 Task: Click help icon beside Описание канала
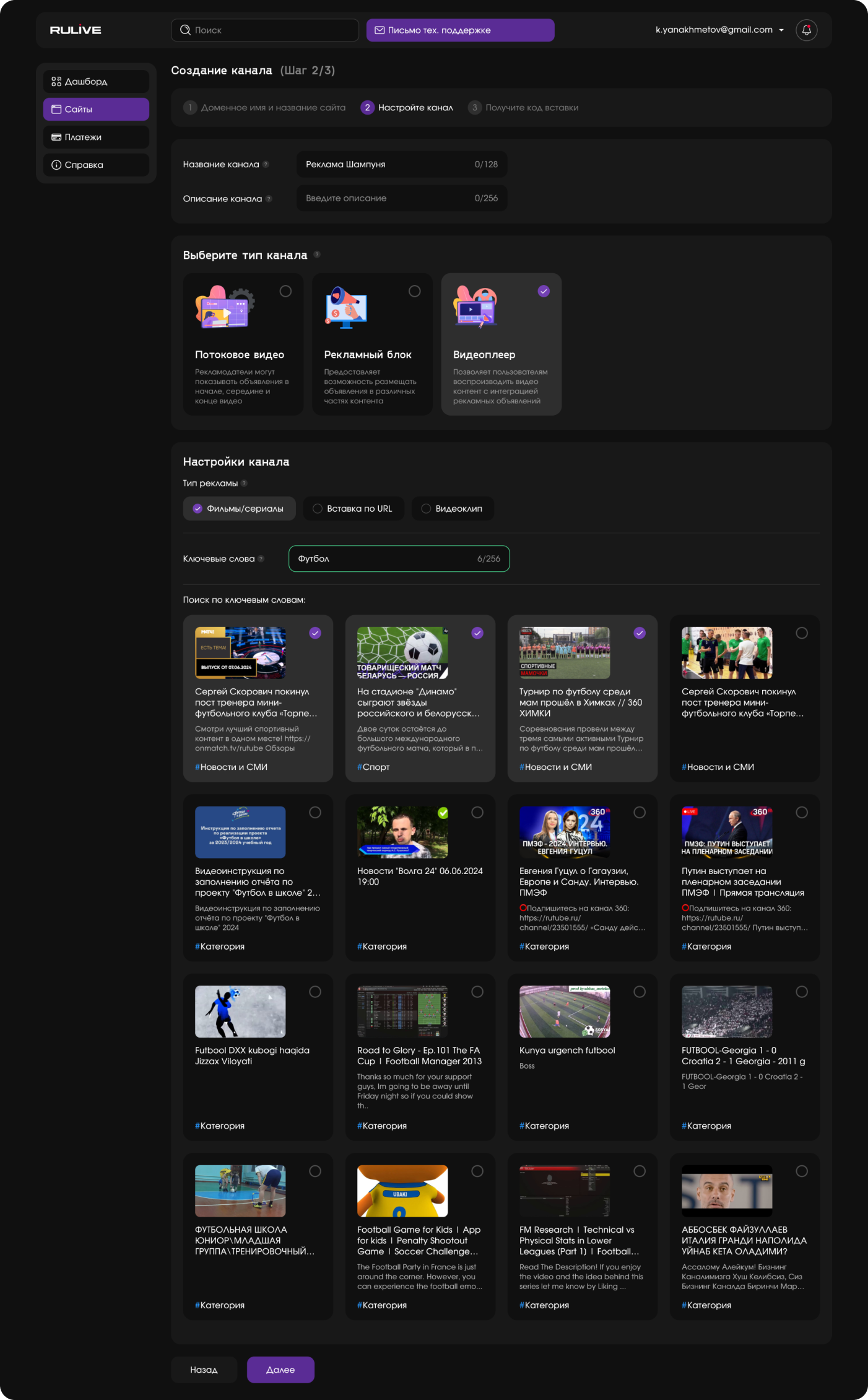269,199
